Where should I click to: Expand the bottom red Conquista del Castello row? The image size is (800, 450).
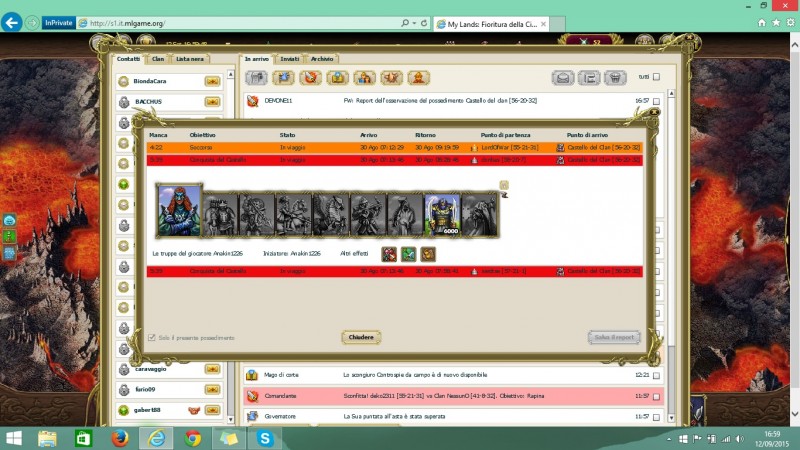pos(395,270)
